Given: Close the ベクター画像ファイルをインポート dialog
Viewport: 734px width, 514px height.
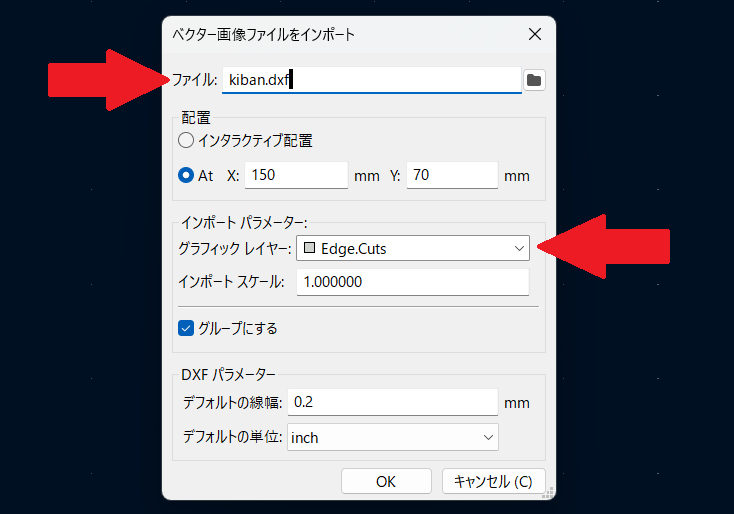Looking at the screenshot, I should pyautogui.click(x=535, y=34).
